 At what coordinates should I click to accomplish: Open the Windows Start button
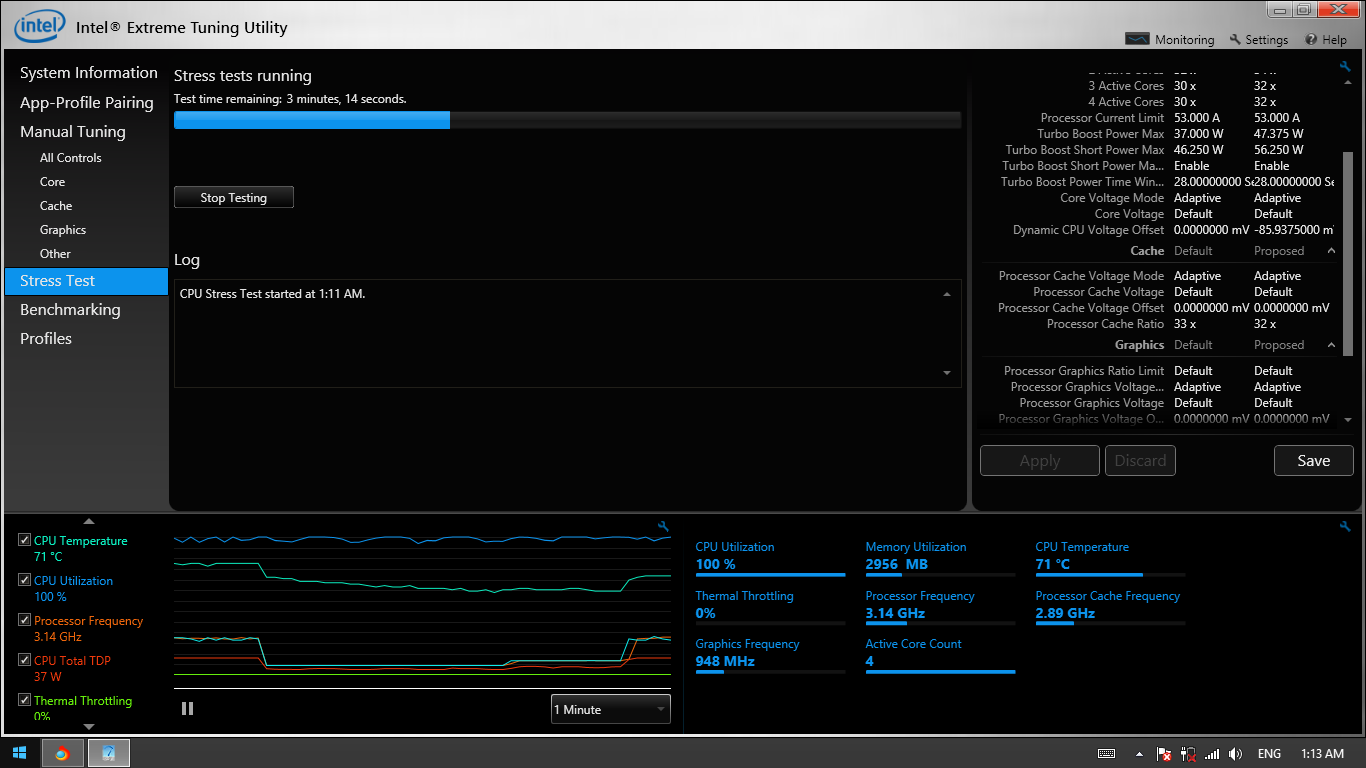click(19, 753)
